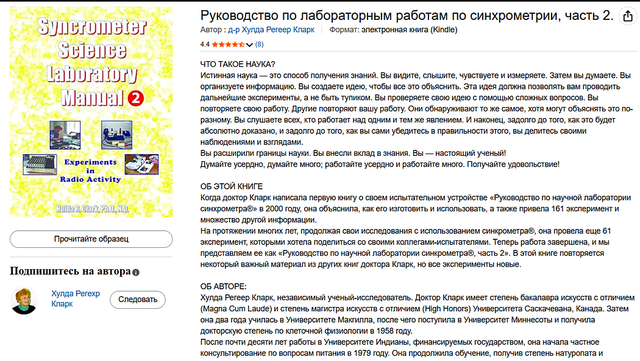Click the Подпишитесь на автора heading

(70, 271)
